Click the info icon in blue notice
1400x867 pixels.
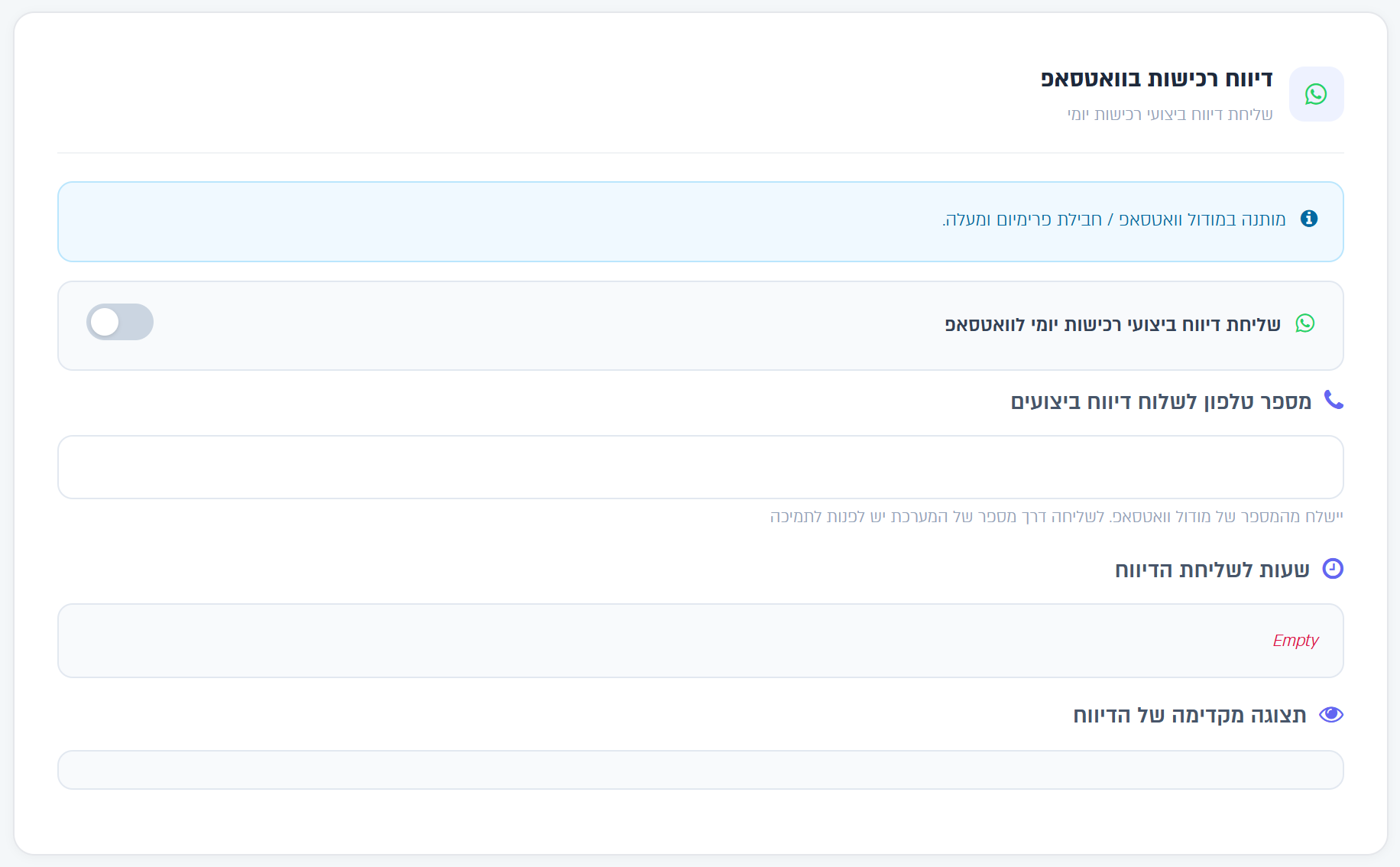1309,219
